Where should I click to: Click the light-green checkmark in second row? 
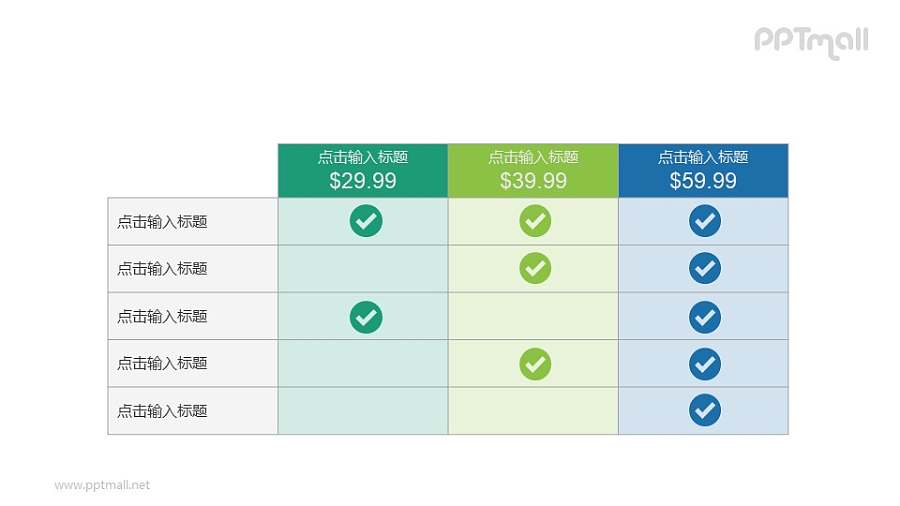coord(535,268)
